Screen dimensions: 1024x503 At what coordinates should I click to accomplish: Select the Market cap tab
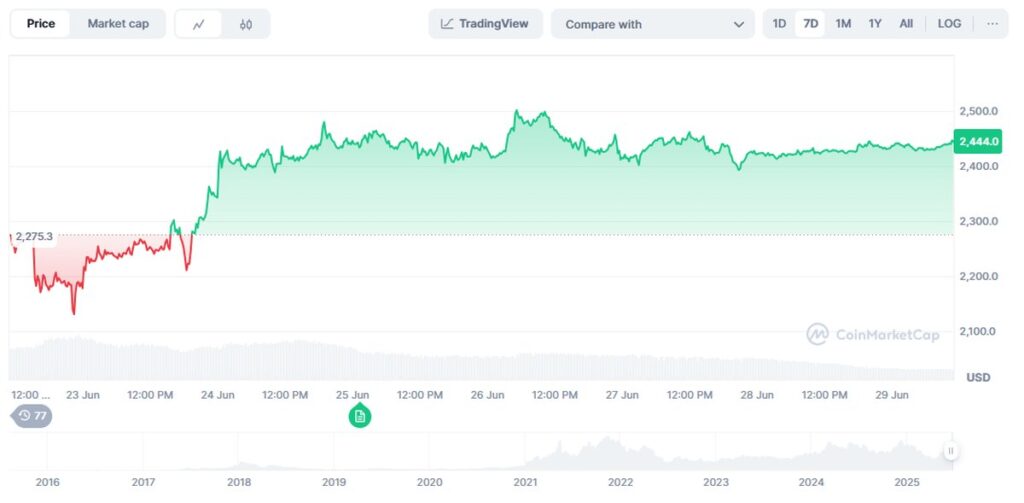click(118, 24)
